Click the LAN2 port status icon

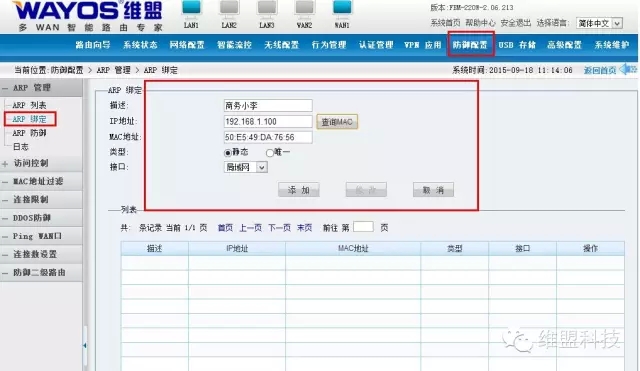click(229, 9)
